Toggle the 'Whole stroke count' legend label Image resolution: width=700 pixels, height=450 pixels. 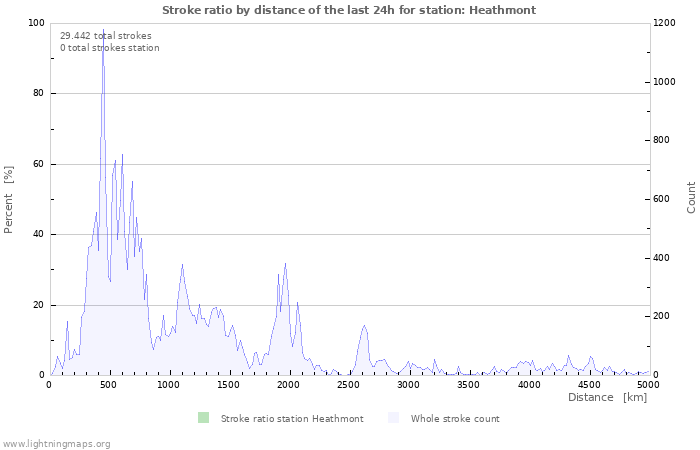click(x=455, y=419)
